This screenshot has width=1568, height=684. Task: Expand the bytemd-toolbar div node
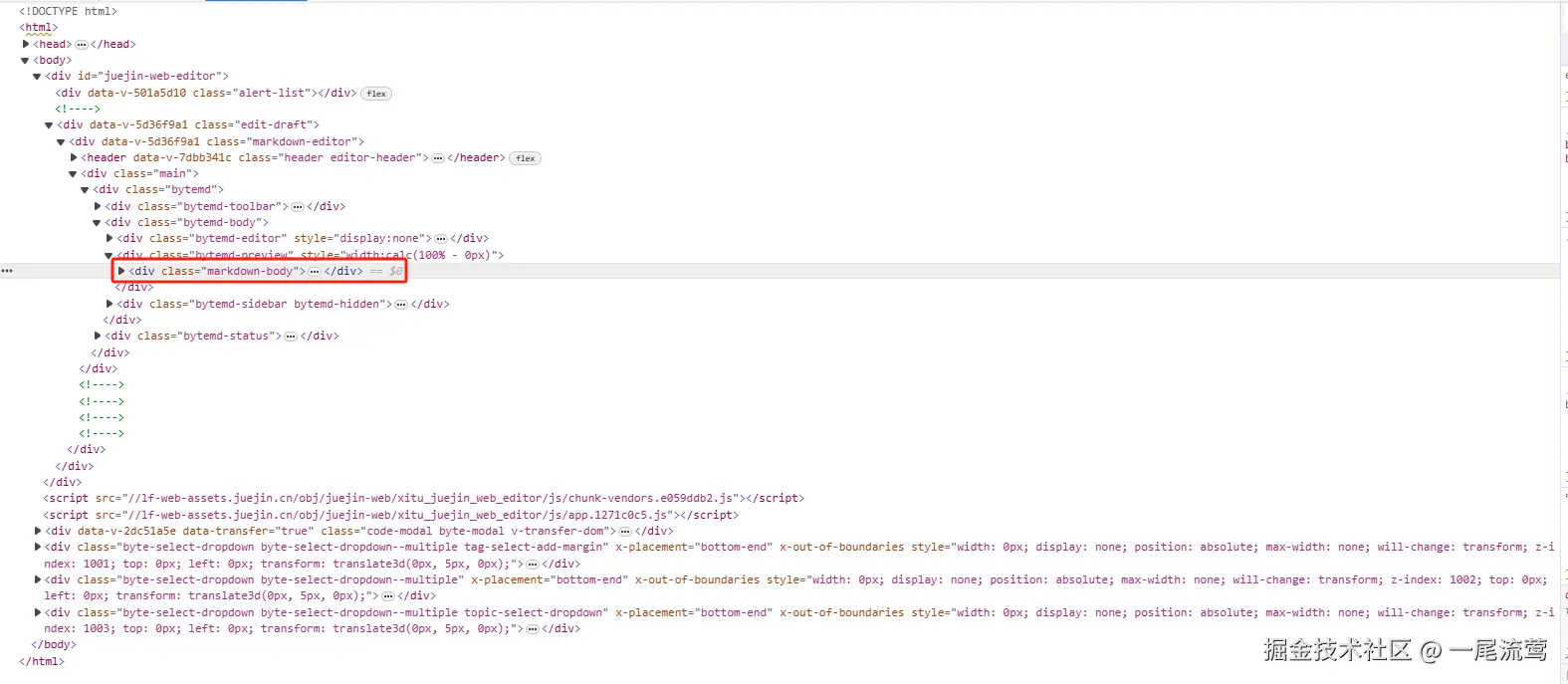point(97,206)
